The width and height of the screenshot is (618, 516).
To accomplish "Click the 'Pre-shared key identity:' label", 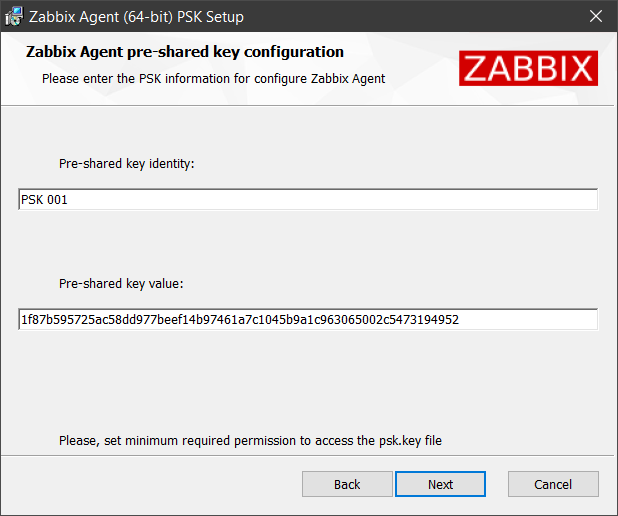I will pos(127,164).
